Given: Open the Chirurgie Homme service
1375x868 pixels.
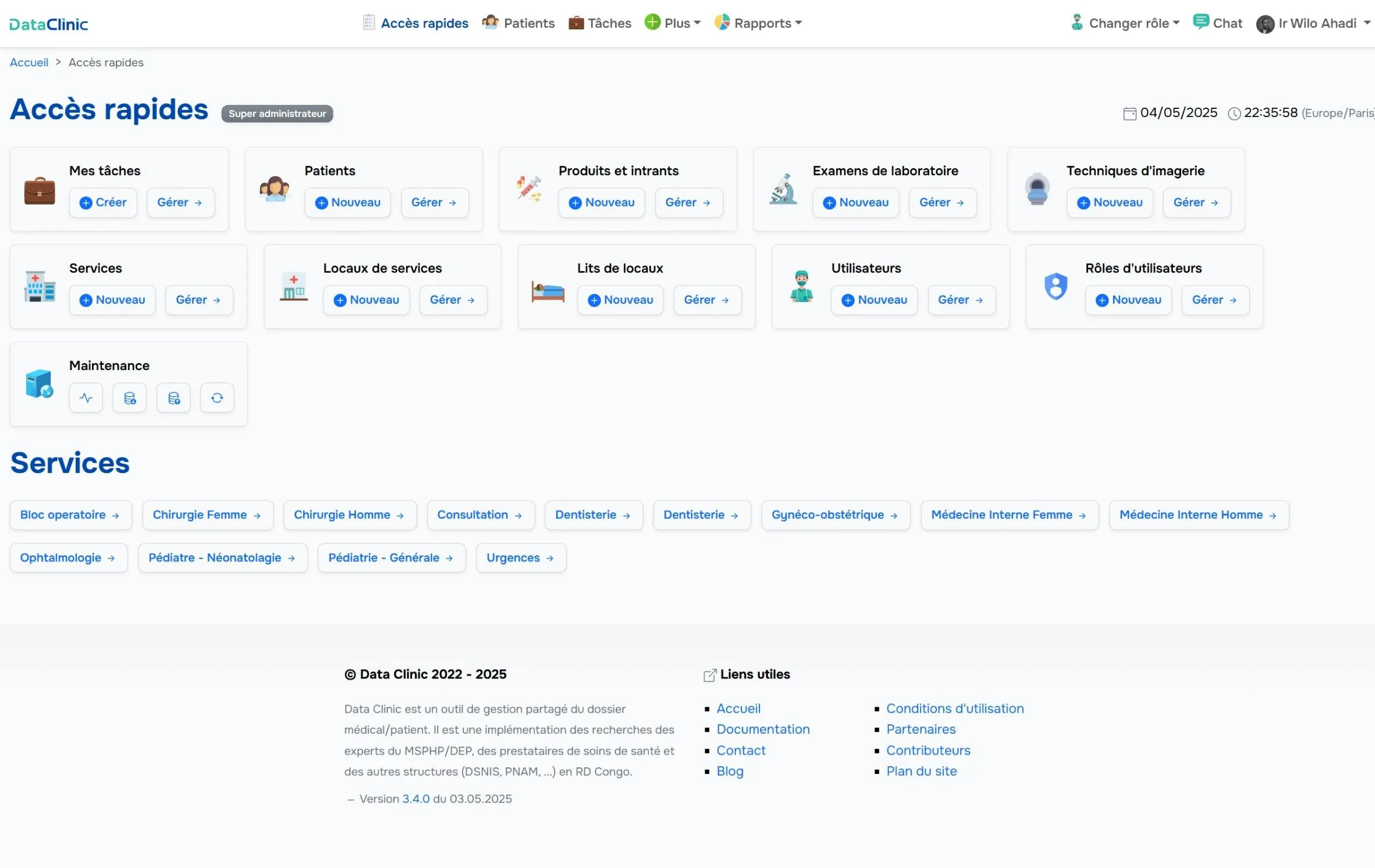Looking at the screenshot, I should click(x=350, y=515).
